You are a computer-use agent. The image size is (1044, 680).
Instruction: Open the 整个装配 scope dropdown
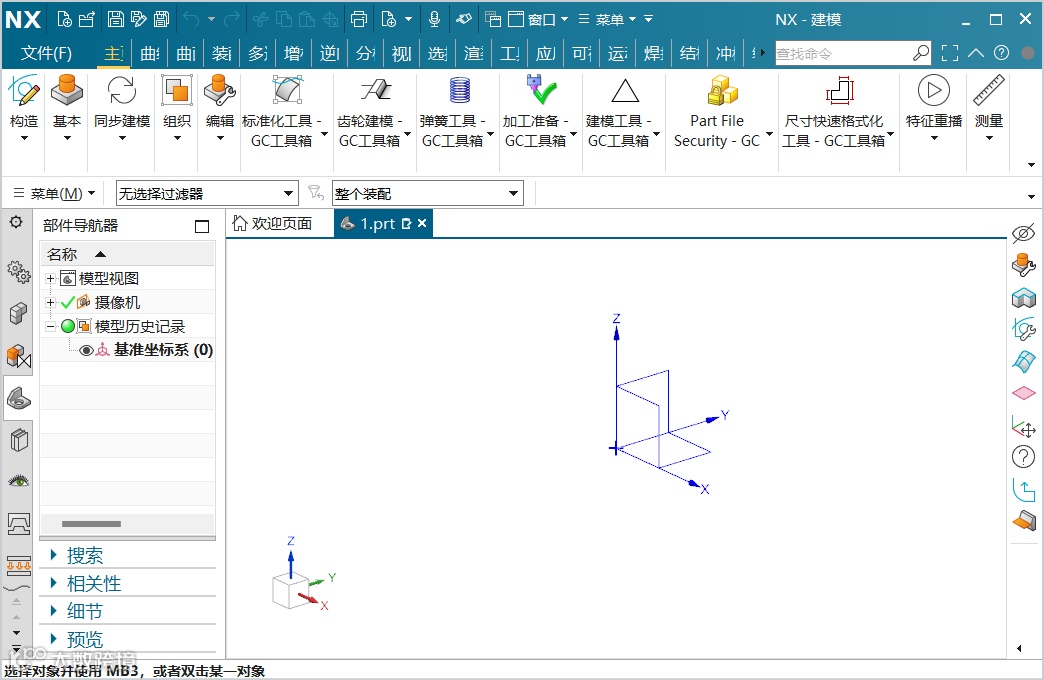click(427, 194)
